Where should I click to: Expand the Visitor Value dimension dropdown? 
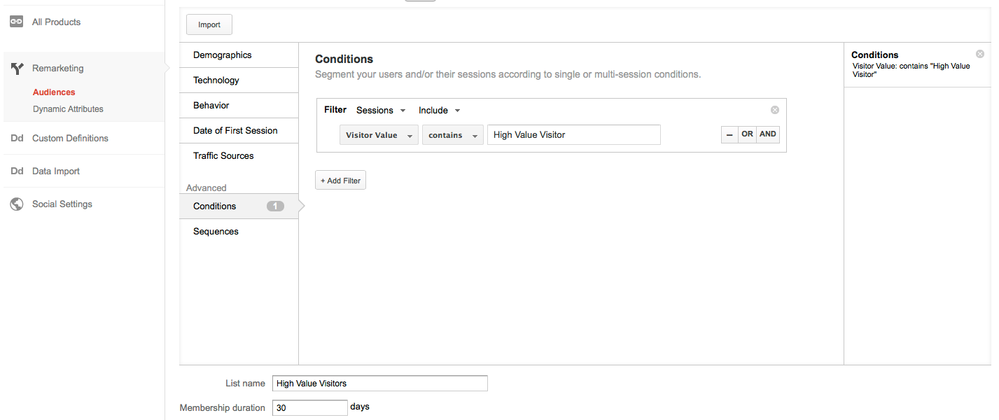tap(379, 135)
